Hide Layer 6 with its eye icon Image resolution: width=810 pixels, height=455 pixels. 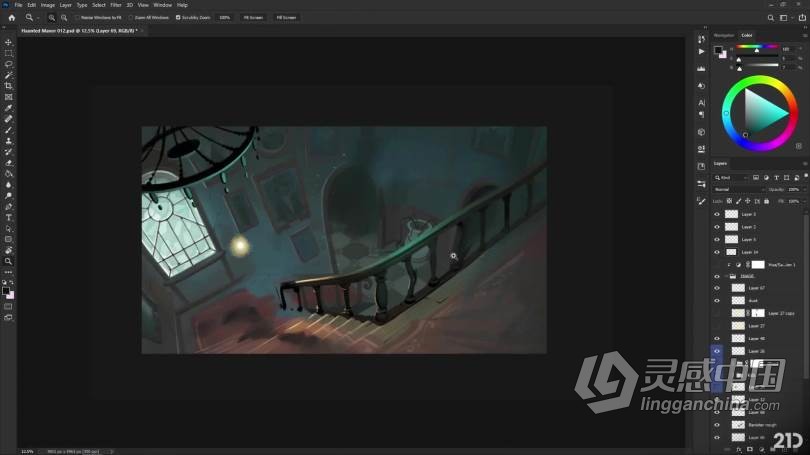coord(716,240)
